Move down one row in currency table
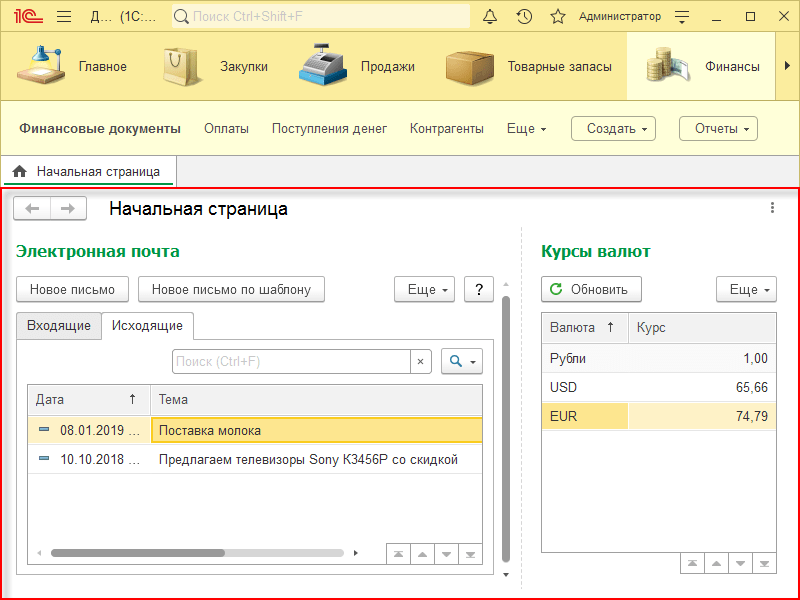Image resolution: width=800 pixels, height=600 pixels. coord(740,563)
